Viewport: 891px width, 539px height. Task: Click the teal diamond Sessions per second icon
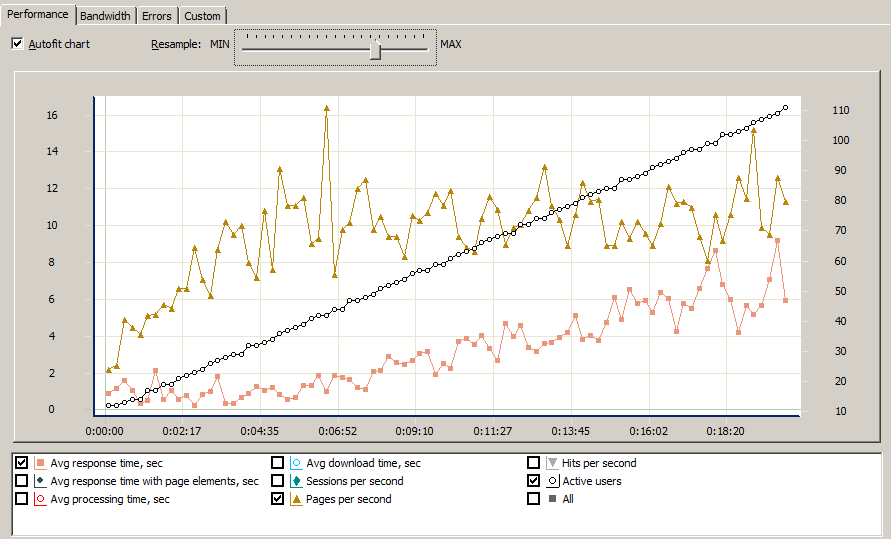coord(296,481)
